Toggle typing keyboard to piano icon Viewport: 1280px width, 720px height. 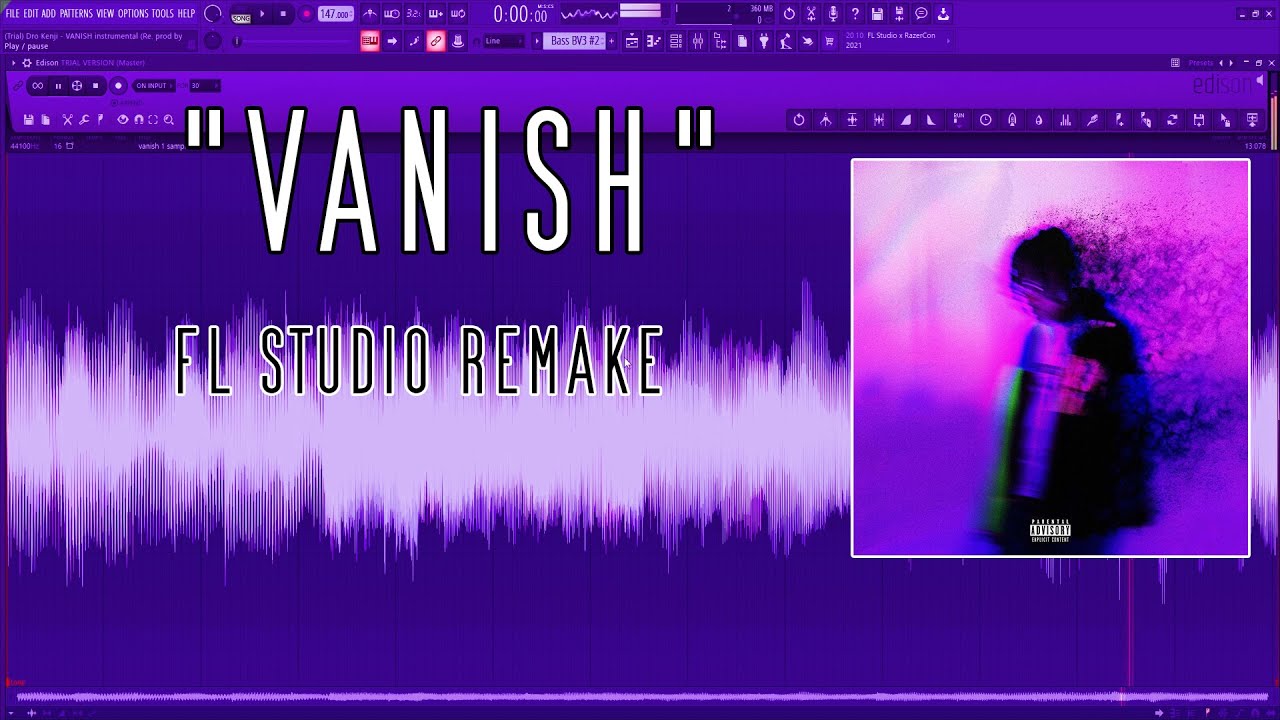pyautogui.click(x=370, y=41)
